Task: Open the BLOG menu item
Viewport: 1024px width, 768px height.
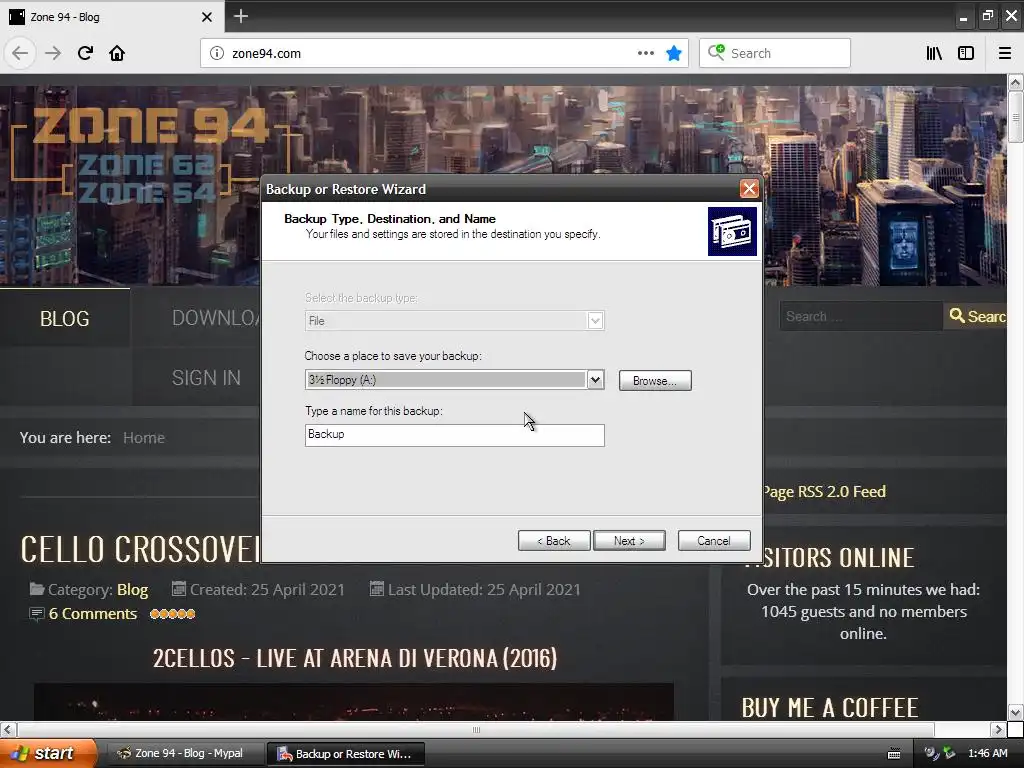Action: coord(65,319)
